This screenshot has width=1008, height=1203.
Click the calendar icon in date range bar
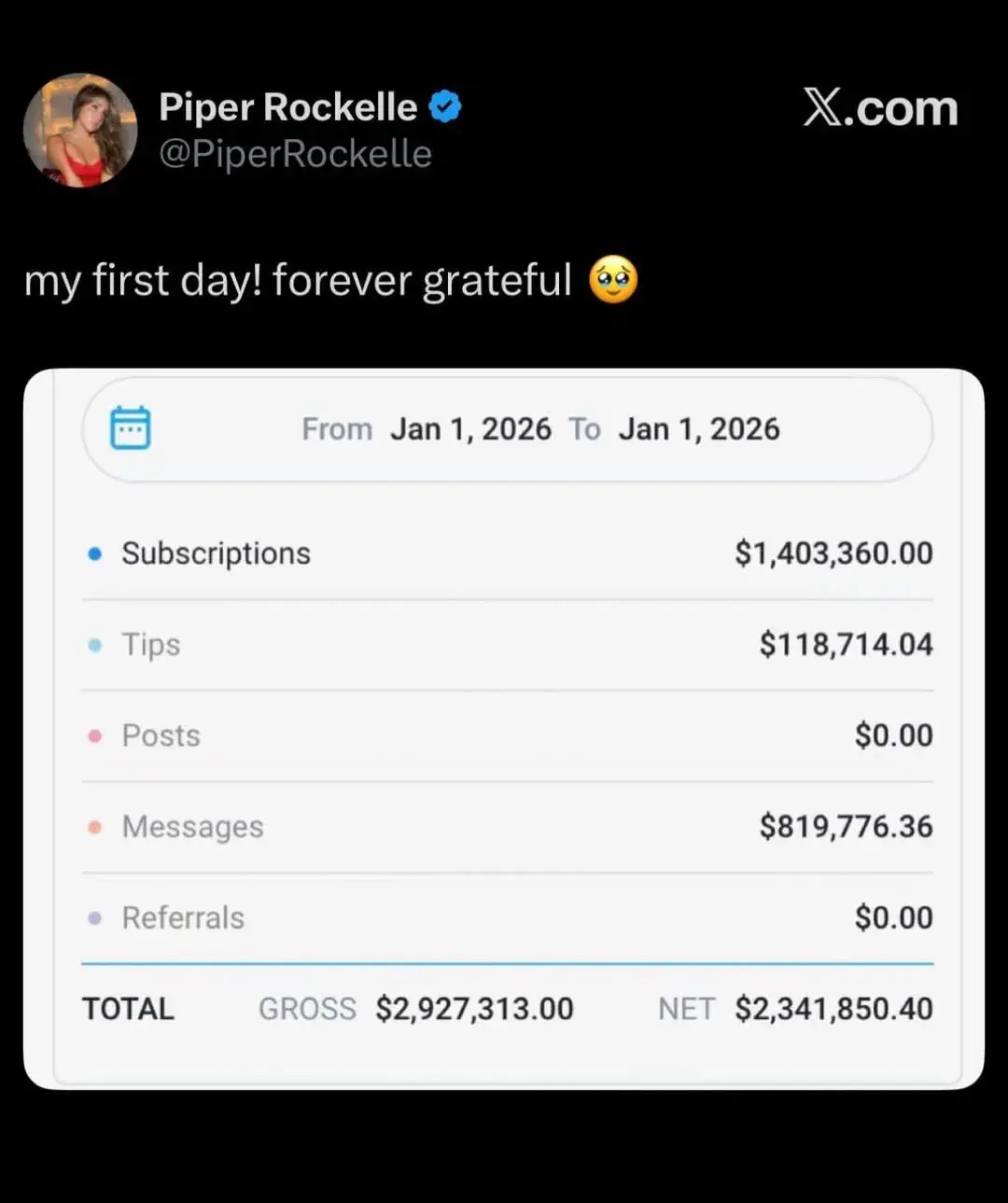tap(131, 428)
